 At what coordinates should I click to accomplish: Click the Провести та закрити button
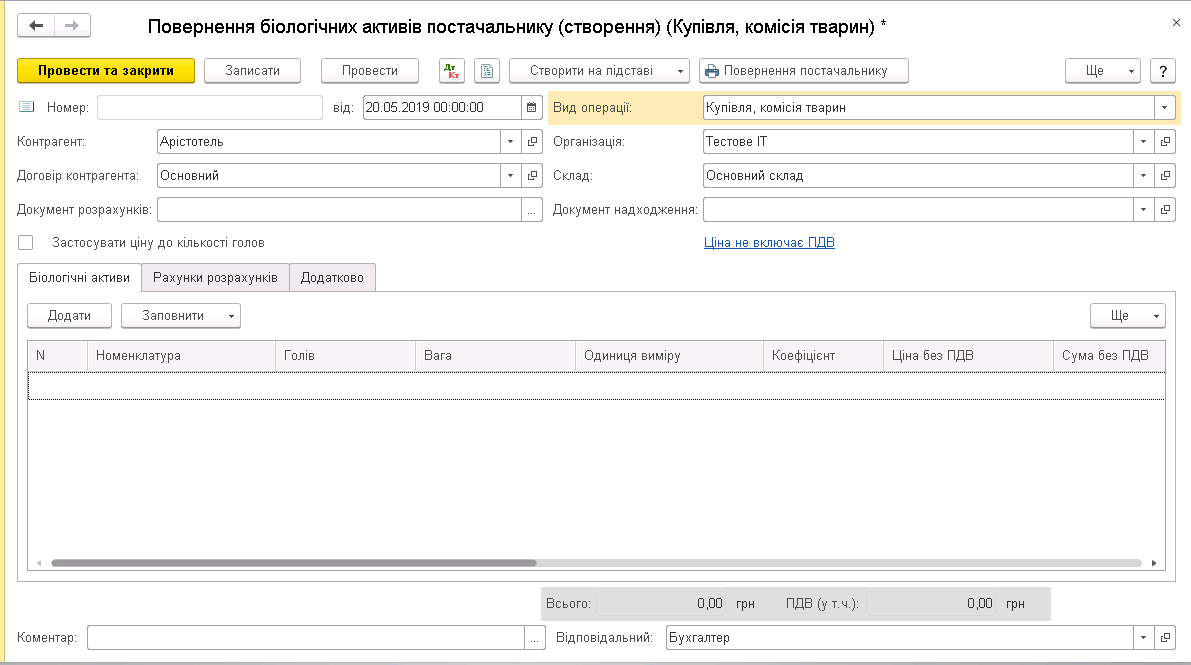coord(105,71)
